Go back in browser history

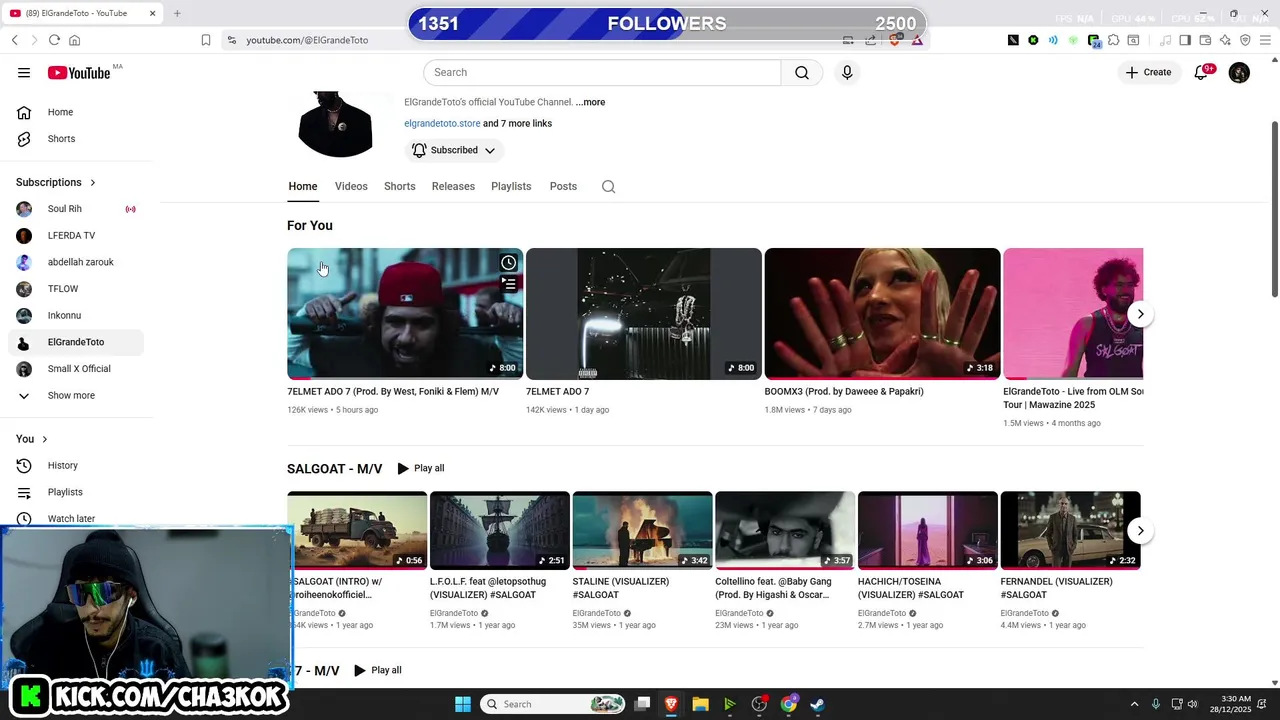click(15, 40)
